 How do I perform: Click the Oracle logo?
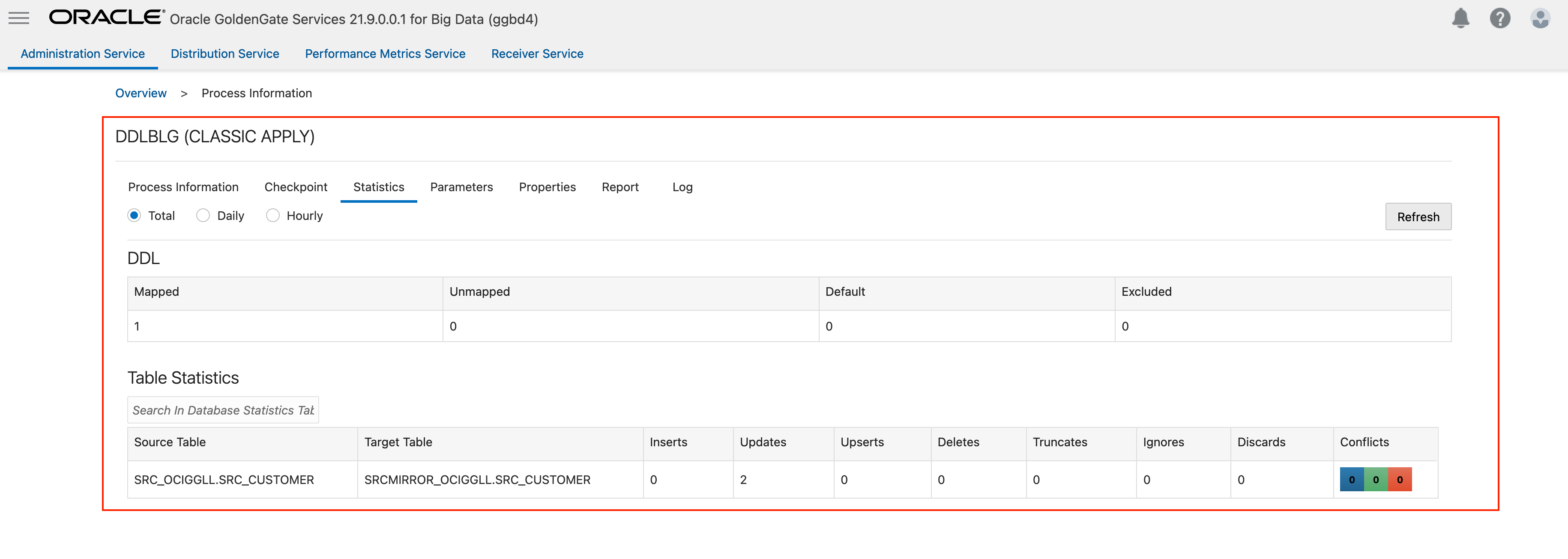(107, 17)
